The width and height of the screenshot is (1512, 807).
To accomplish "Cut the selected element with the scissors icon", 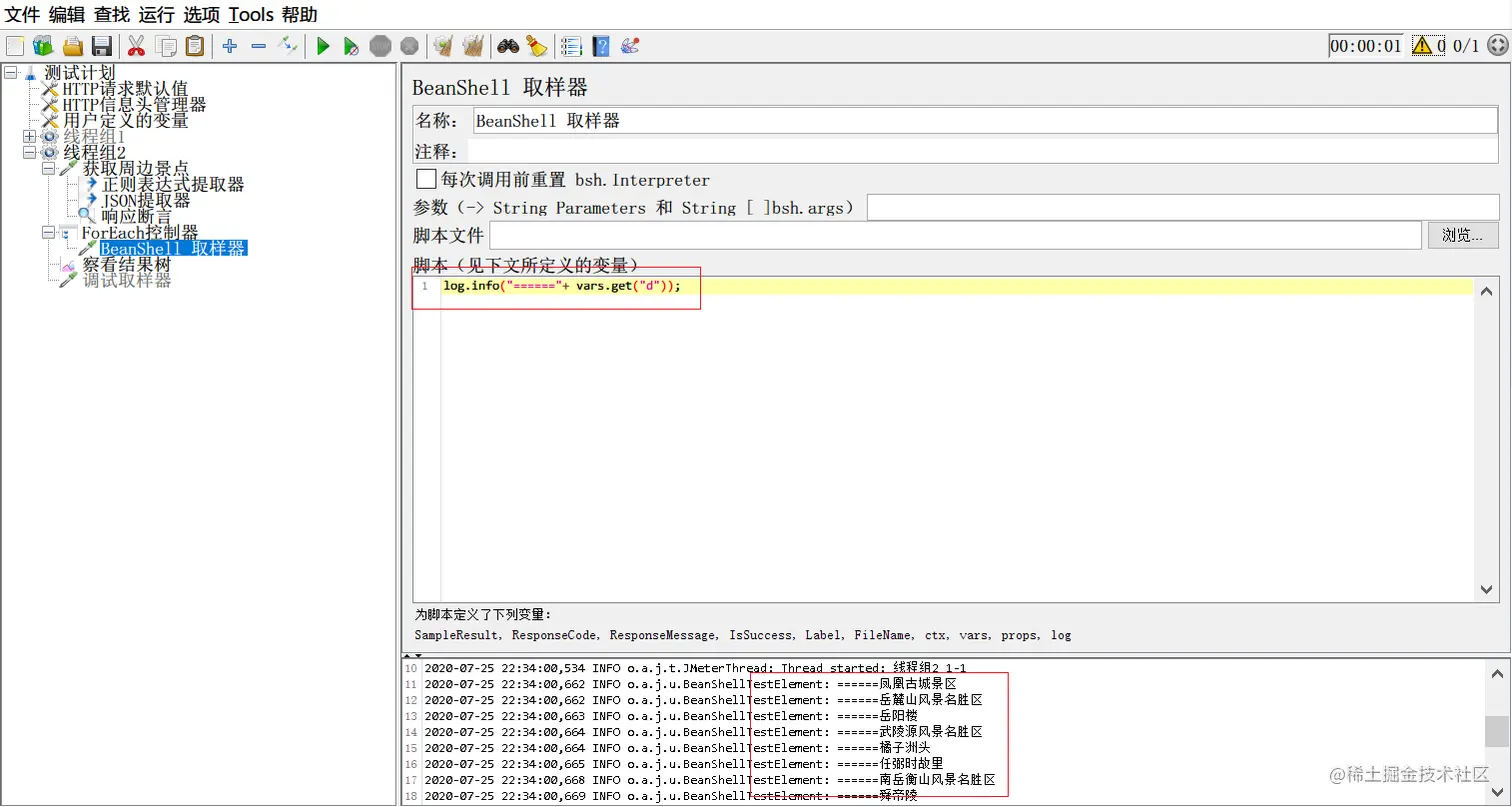I will point(135,45).
